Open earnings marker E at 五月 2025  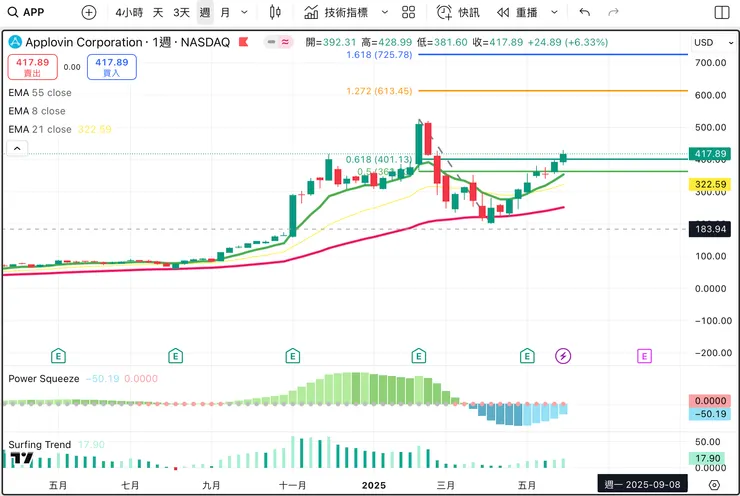tap(527, 356)
